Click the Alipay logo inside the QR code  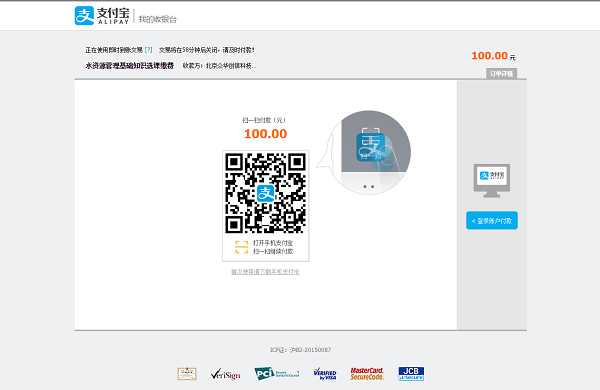point(266,193)
